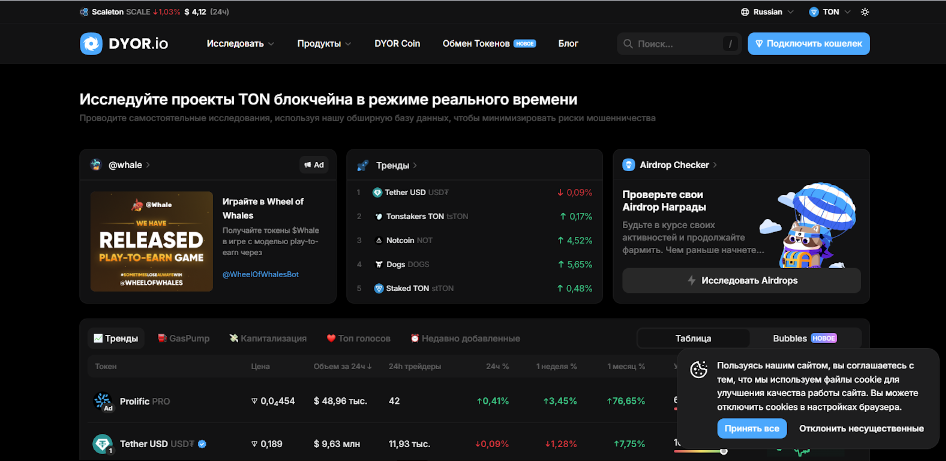Expand the @whale card link
946x461 pixels.
tap(129, 165)
